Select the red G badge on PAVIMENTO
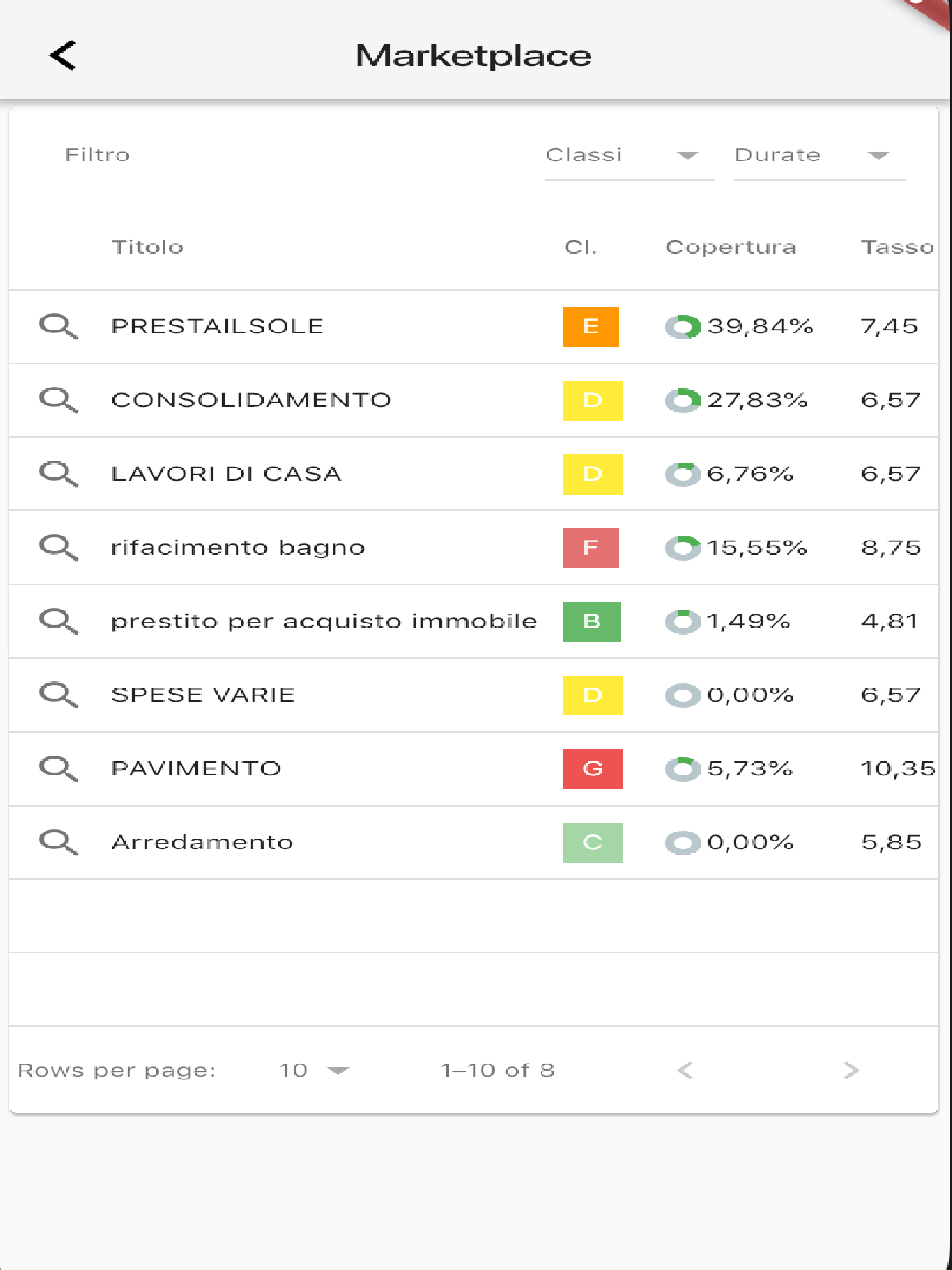Screen dimensions: 952x1270 click(x=593, y=768)
